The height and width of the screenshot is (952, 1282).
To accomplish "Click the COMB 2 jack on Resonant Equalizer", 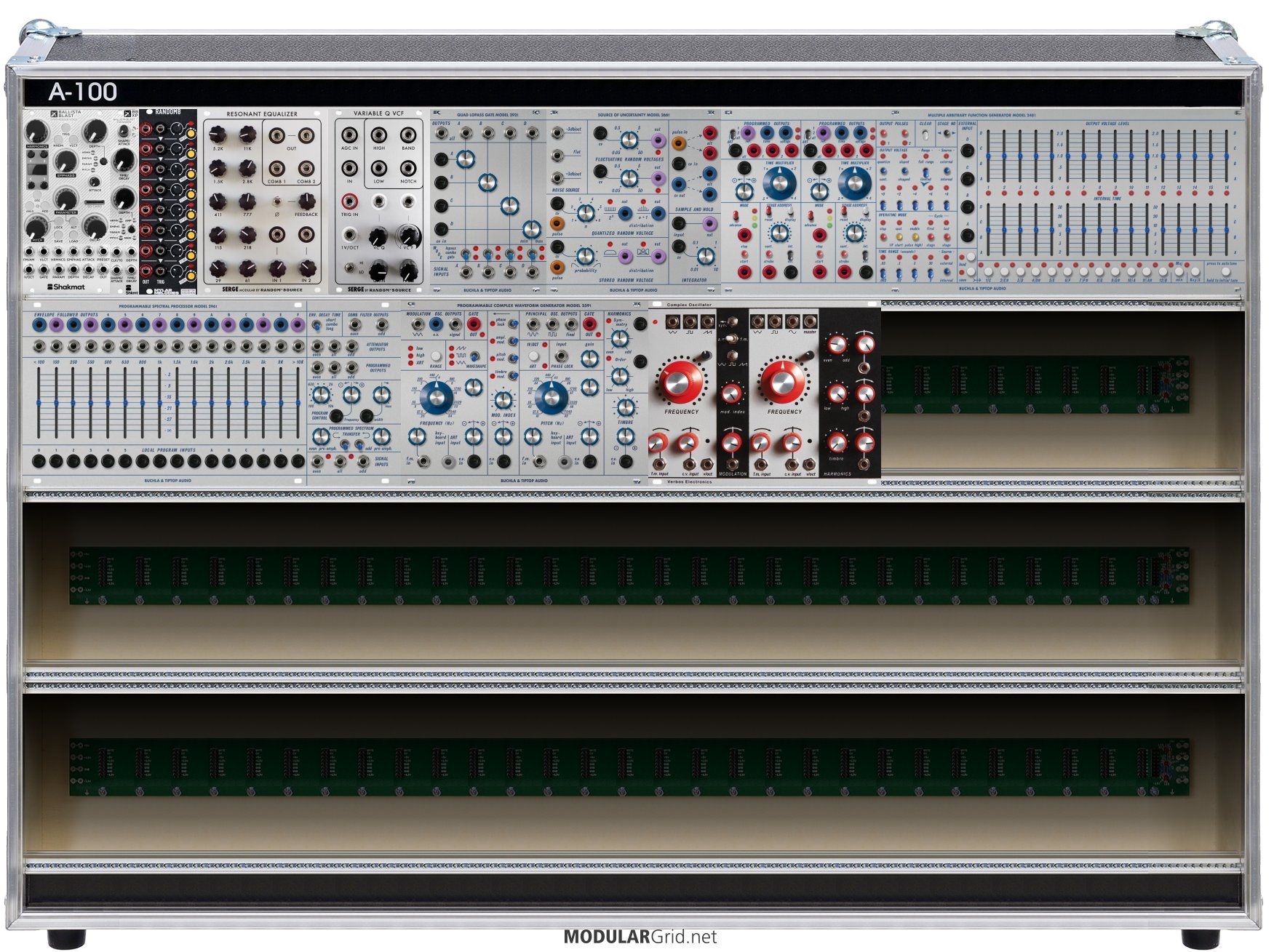I will 306,169.
